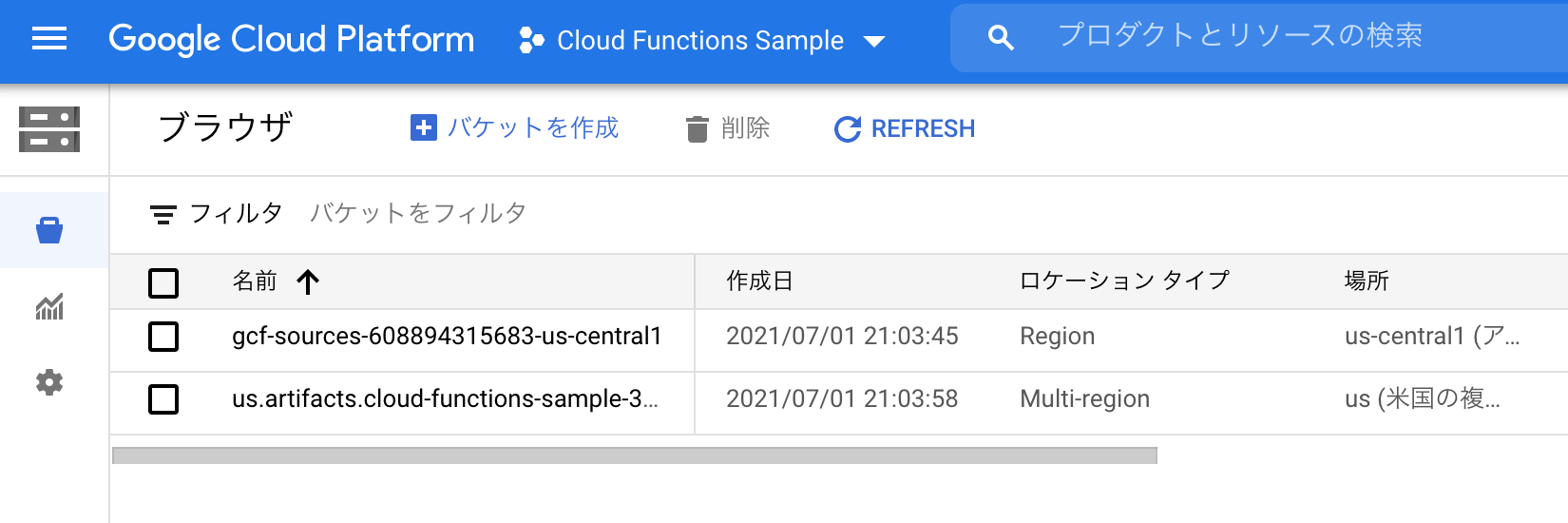Click the horizontal table scrollbar
This screenshot has width=1568, height=523.
click(x=634, y=455)
